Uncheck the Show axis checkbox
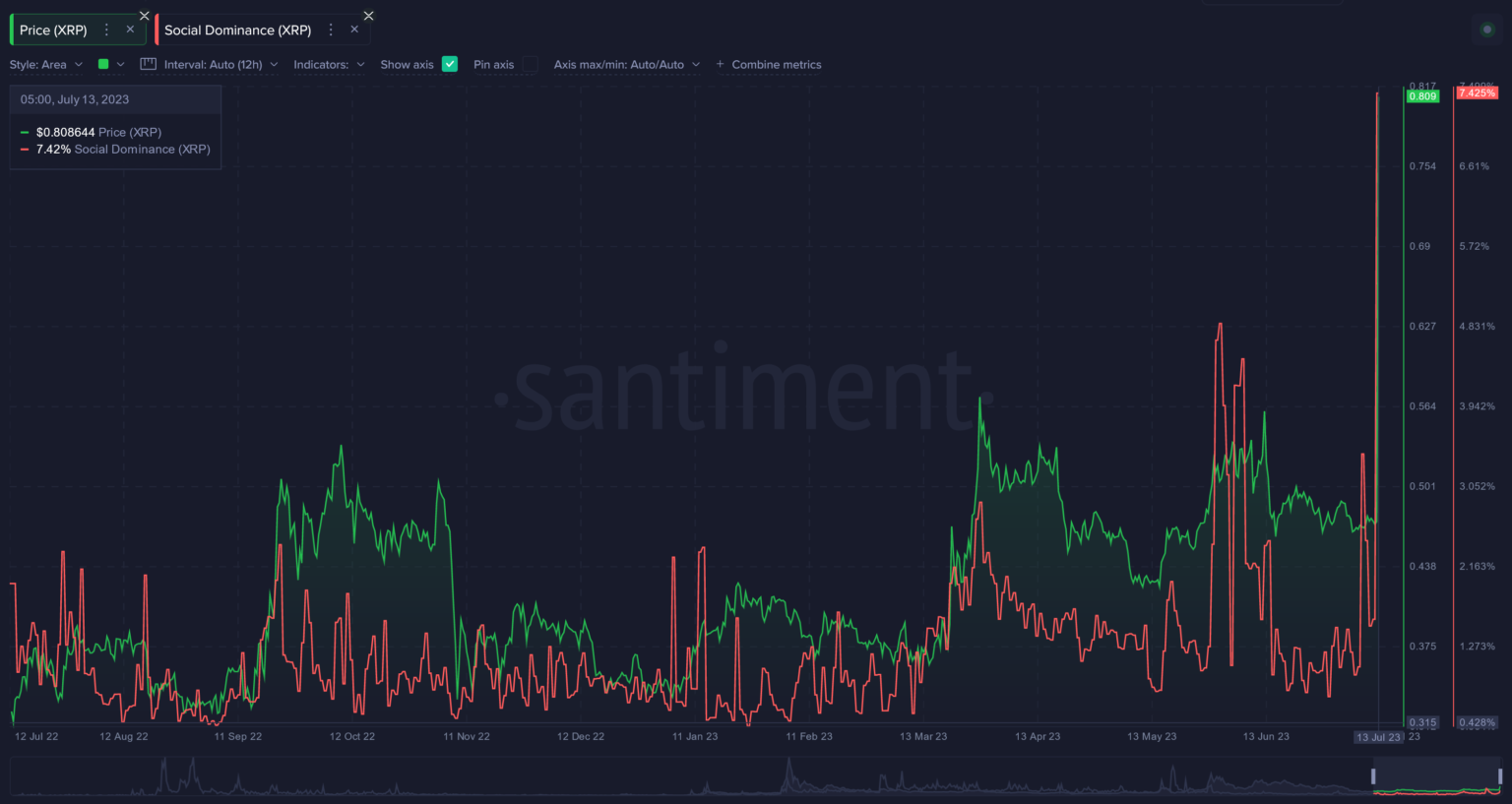This screenshot has width=1512, height=804. pyautogui.click(x=450, y=64)
